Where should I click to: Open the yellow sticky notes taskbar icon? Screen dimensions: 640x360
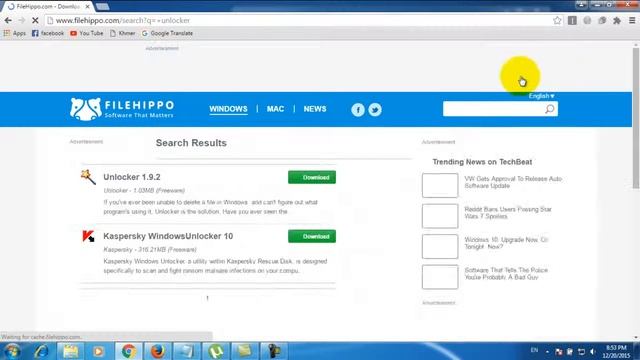pos(244,351)
